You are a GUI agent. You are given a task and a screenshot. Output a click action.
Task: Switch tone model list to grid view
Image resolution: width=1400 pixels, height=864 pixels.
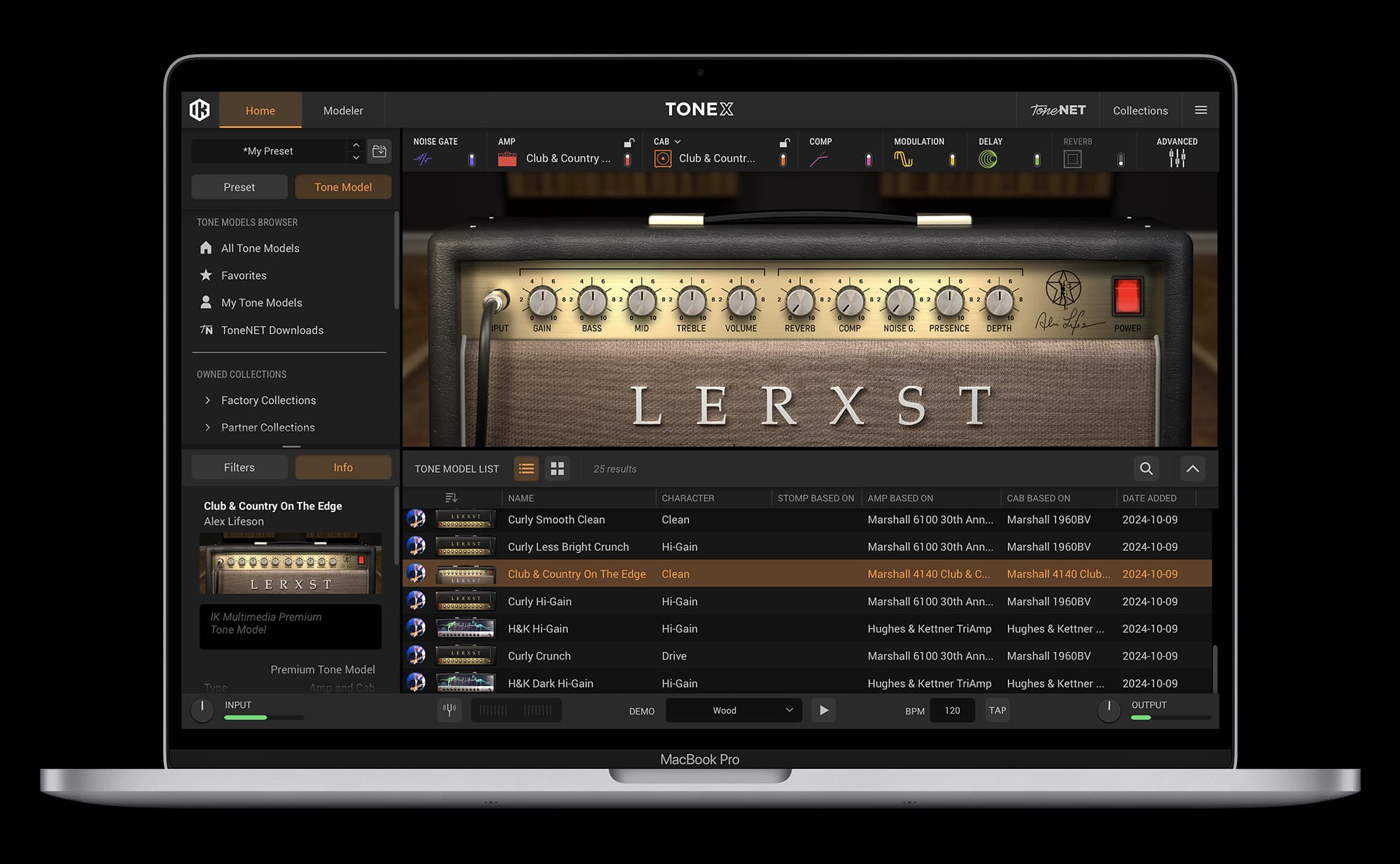[557, 469]
